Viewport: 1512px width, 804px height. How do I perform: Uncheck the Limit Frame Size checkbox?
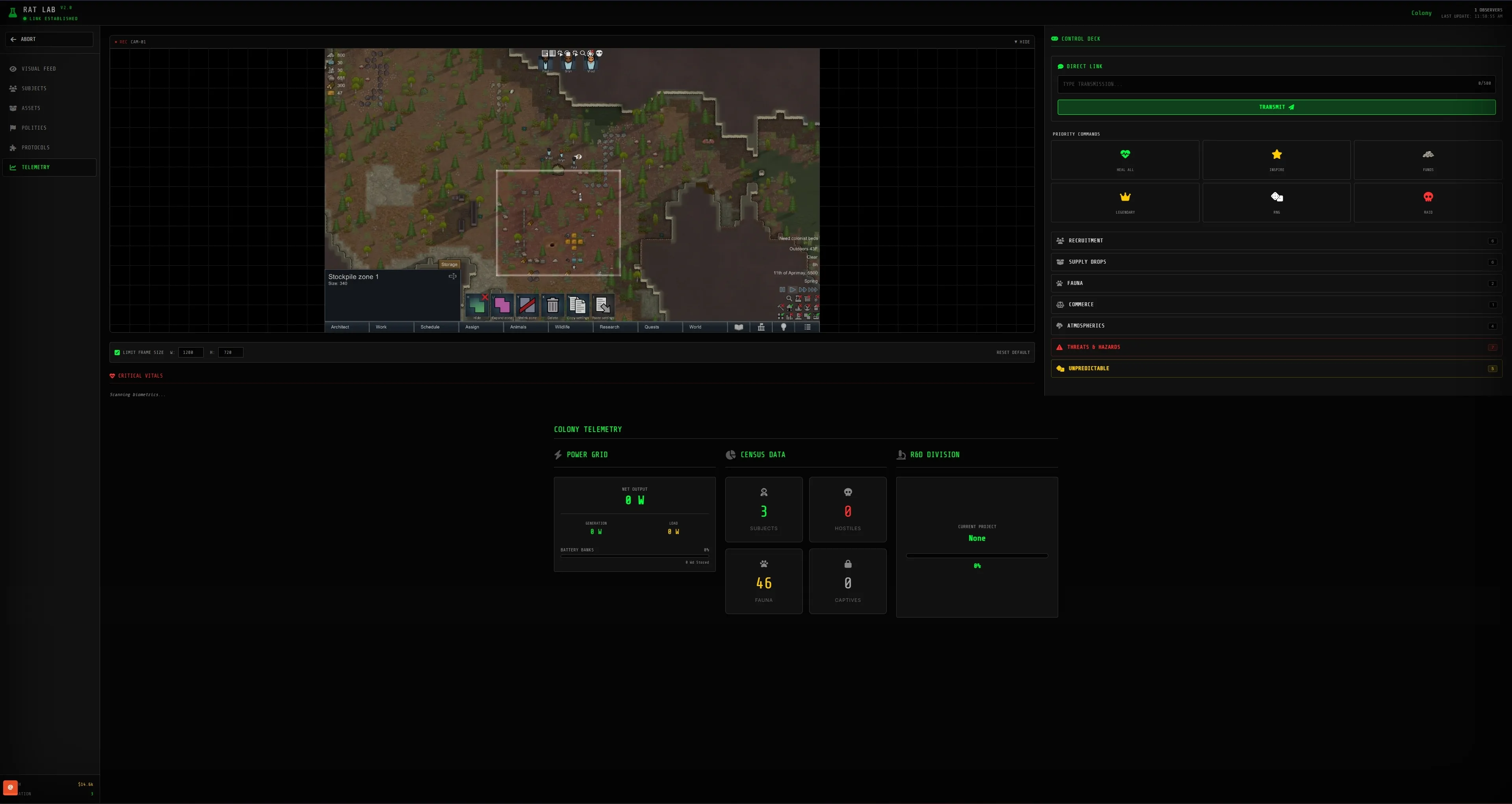117,352
